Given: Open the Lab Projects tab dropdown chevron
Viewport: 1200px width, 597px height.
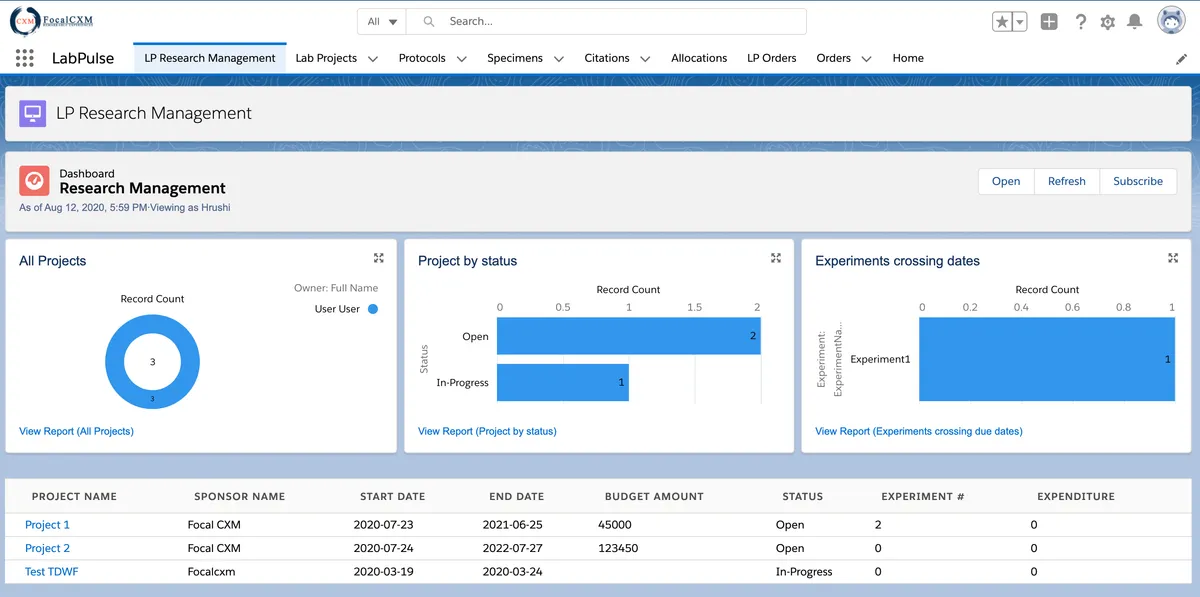Looking at the screenshot, I should point(373,59).
